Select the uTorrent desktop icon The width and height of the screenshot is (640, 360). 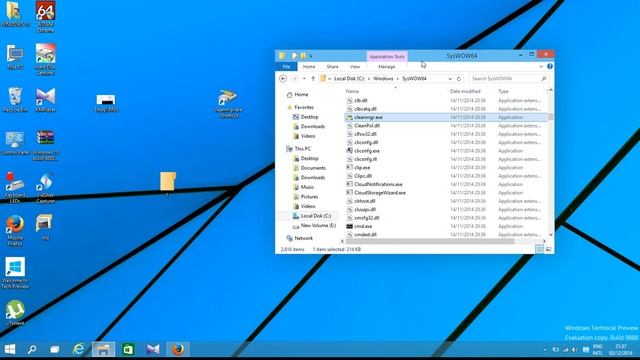[15, 313]
